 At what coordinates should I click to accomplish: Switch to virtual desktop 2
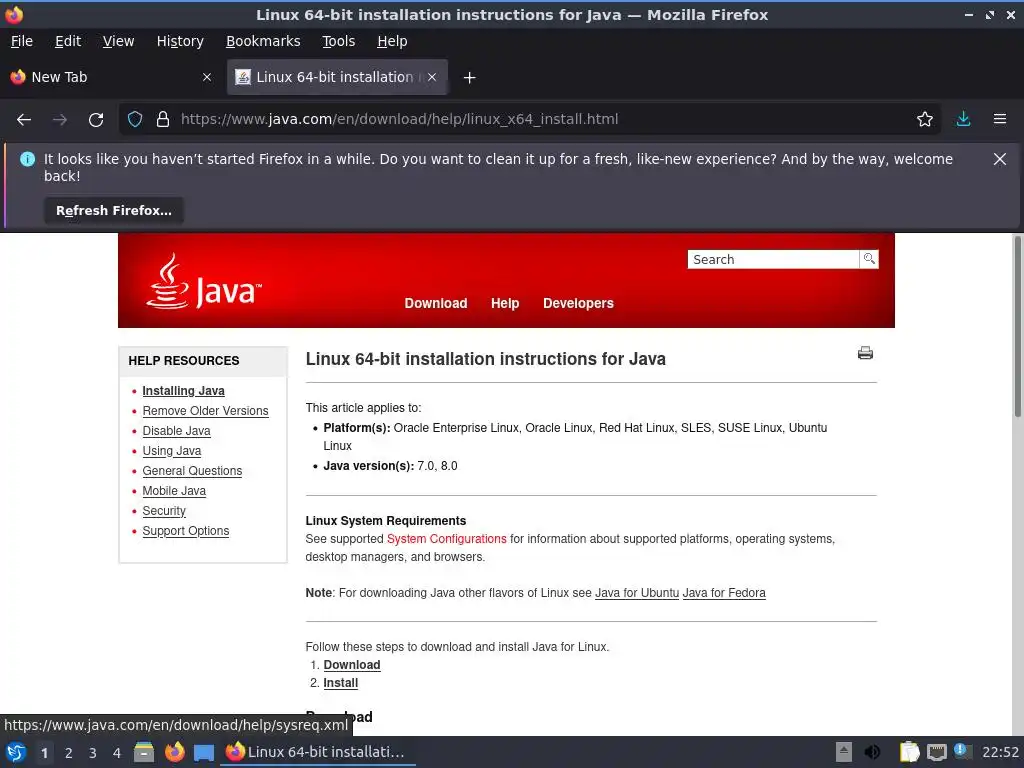tap(69, 753)
